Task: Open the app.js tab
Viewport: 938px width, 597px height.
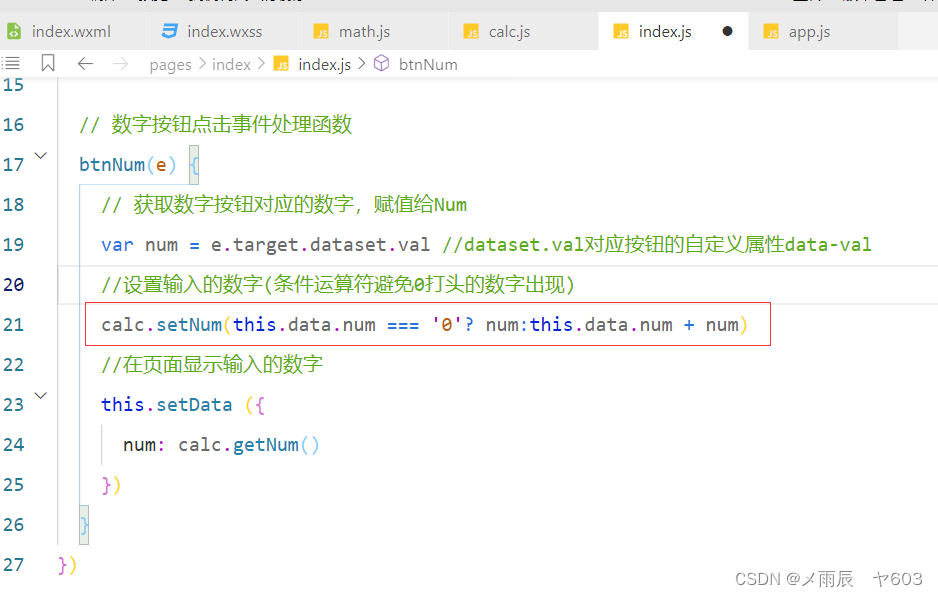Action: (823, 32)
